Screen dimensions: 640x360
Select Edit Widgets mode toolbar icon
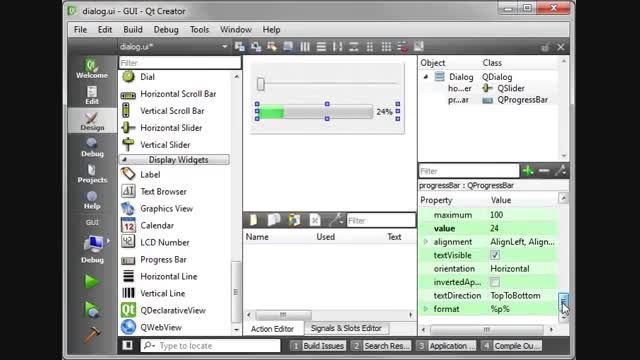pyautogui.click(x=240, y=47)
